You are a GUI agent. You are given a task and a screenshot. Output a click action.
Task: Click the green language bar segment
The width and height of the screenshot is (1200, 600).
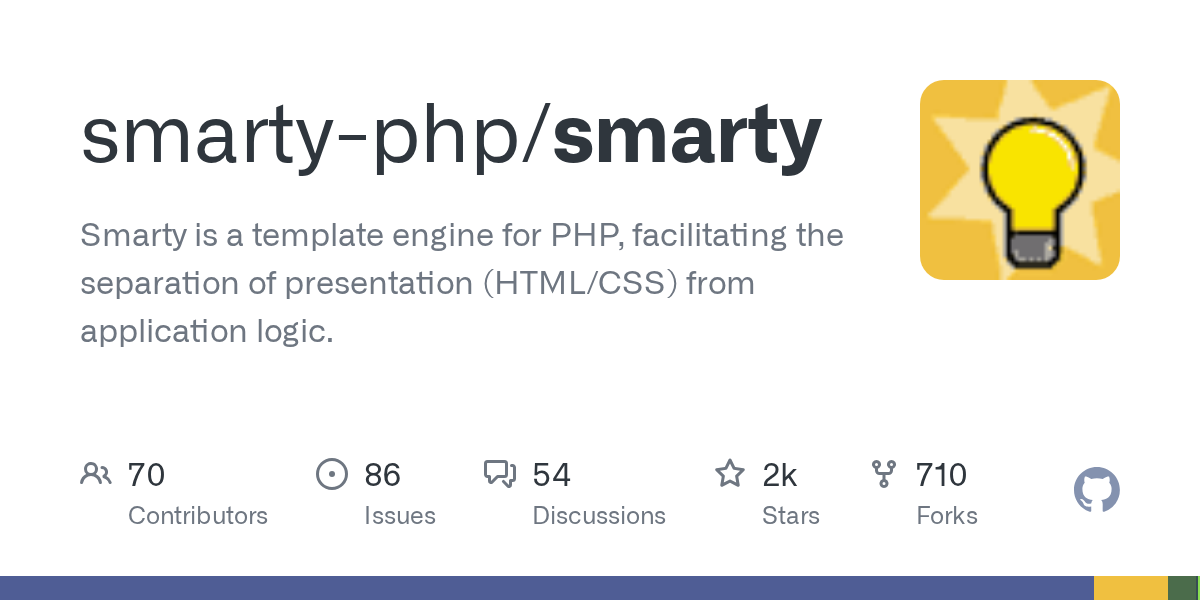[x=1182, y=588]
